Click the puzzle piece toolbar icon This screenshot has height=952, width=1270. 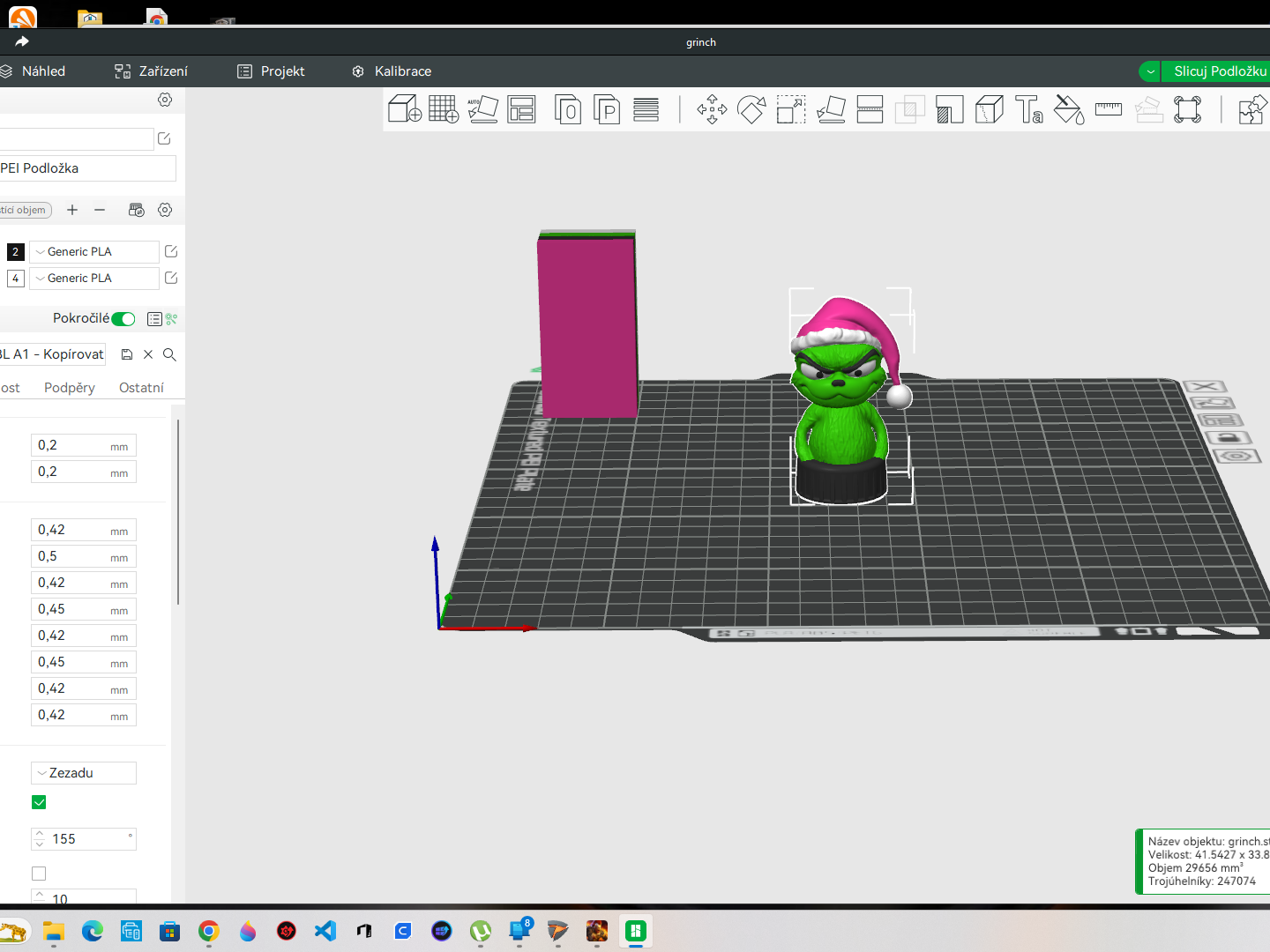[1252, 109]
